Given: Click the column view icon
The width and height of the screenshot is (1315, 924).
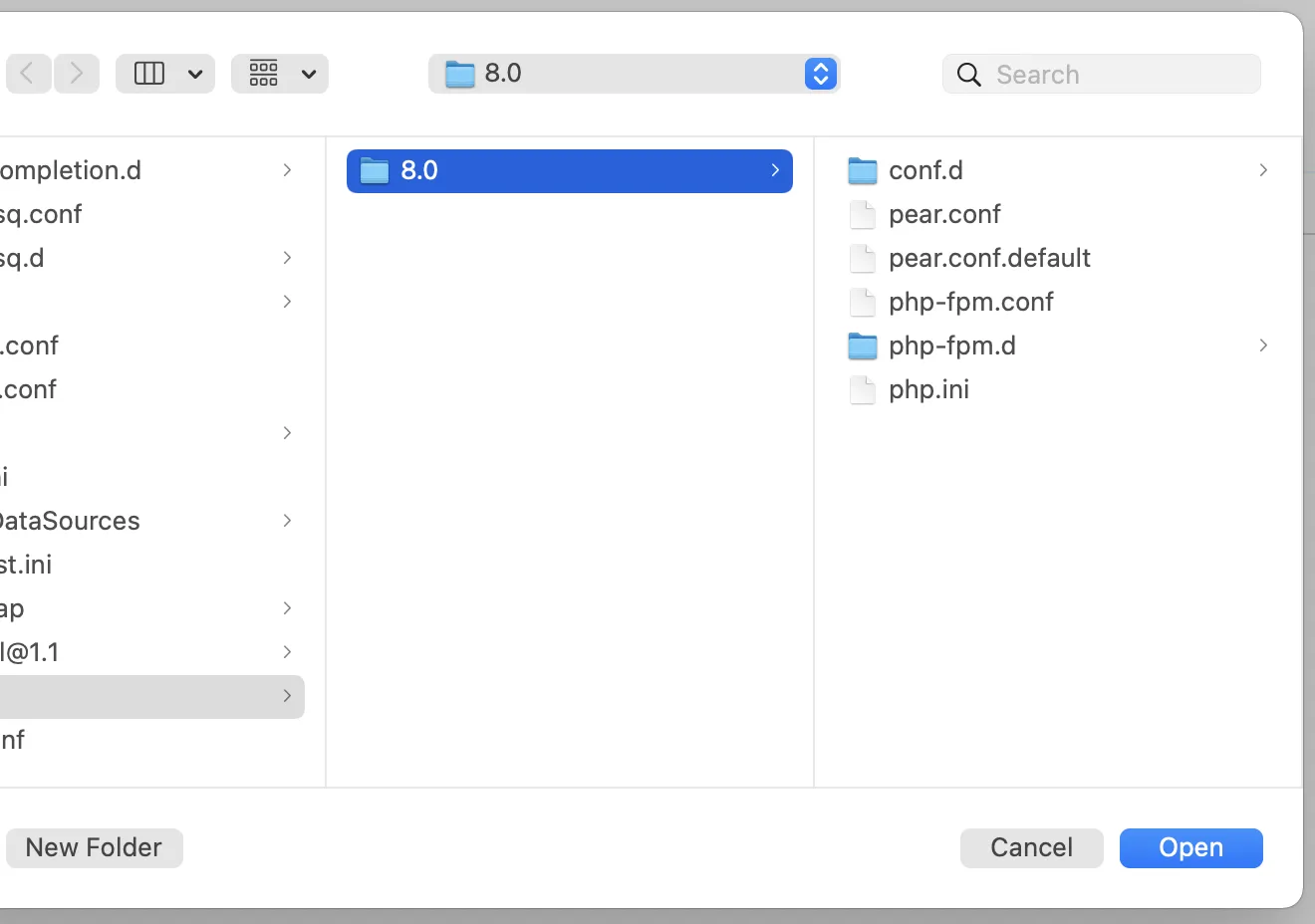Looking at the screenshot, I should 149,74.
